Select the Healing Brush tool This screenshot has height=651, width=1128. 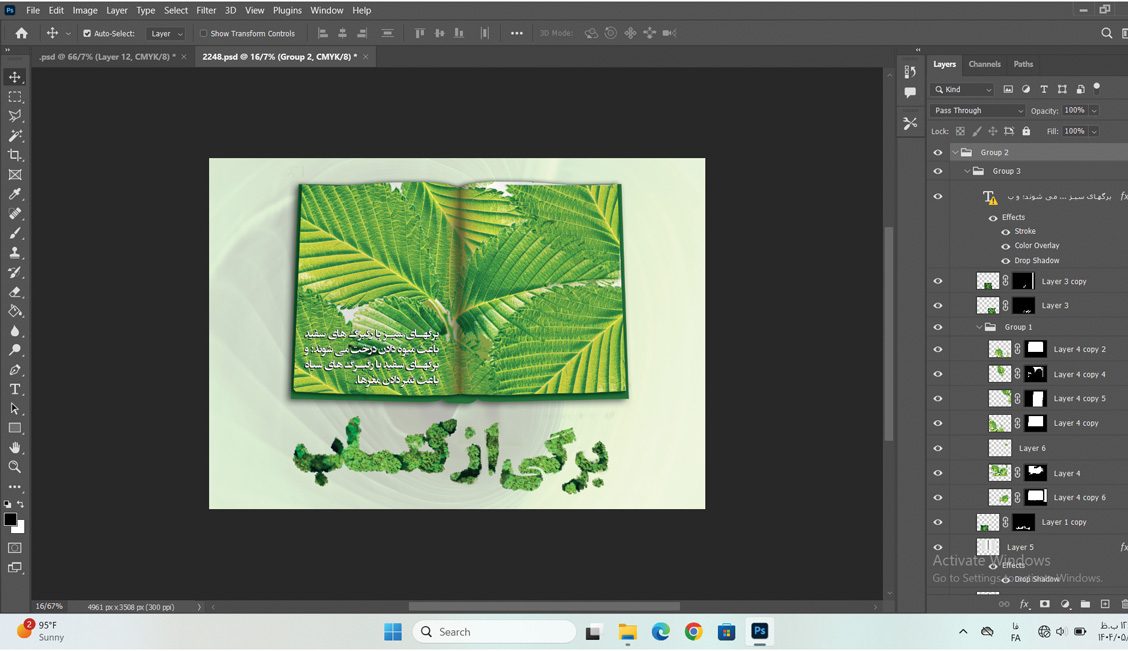(x=14, y=214)
